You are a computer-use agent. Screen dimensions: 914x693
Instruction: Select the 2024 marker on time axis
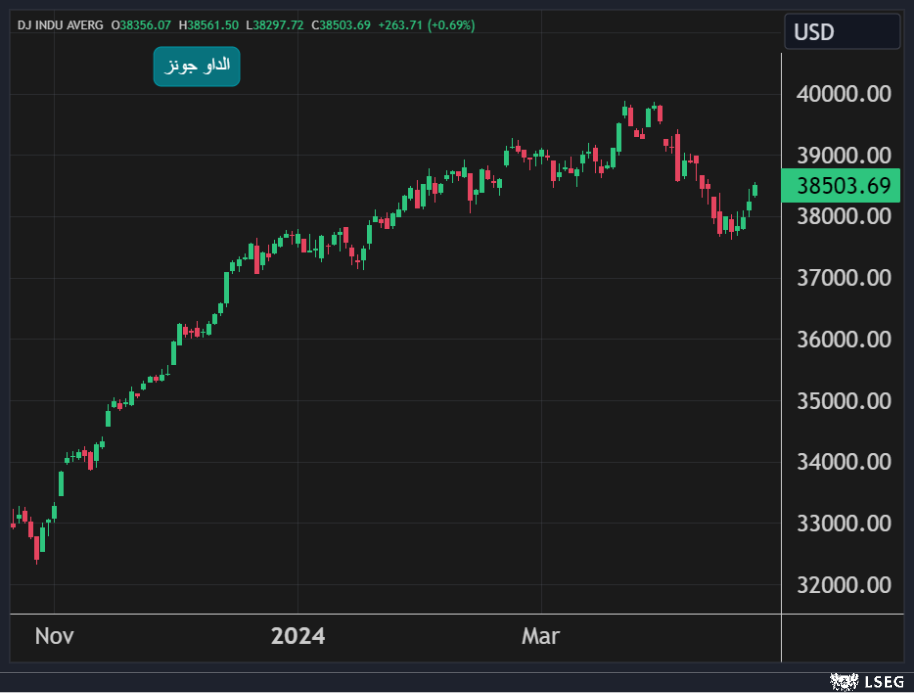click(x=298, y=636)
